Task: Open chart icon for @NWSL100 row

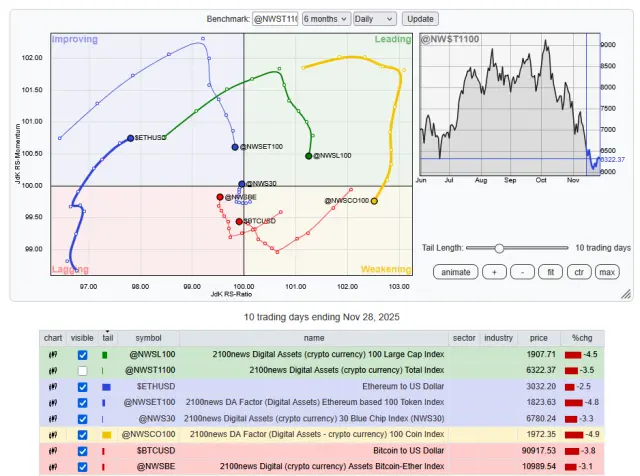Action: coord(53,355)
